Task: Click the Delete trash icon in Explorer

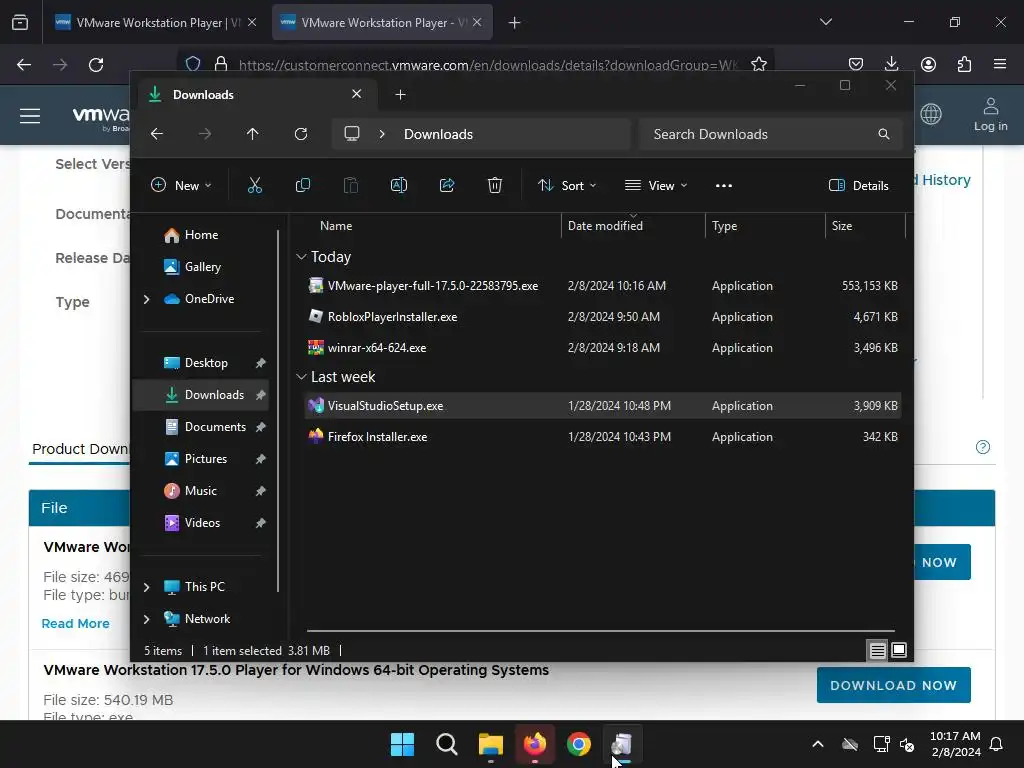Action: click(495, 185)
